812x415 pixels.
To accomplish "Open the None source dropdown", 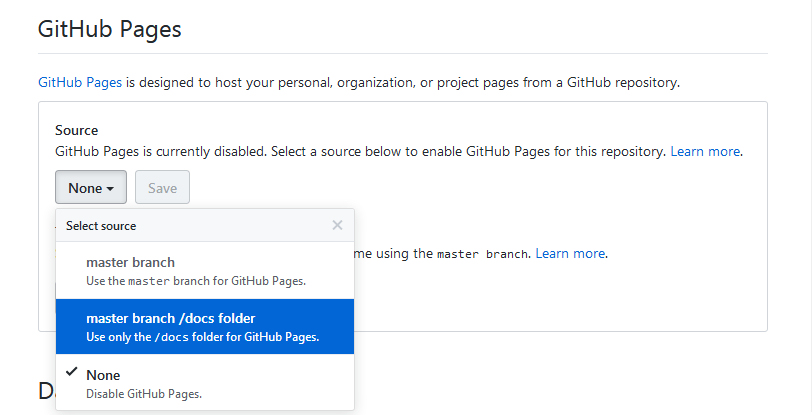I will pyautogui.click(x=91, y=188).
